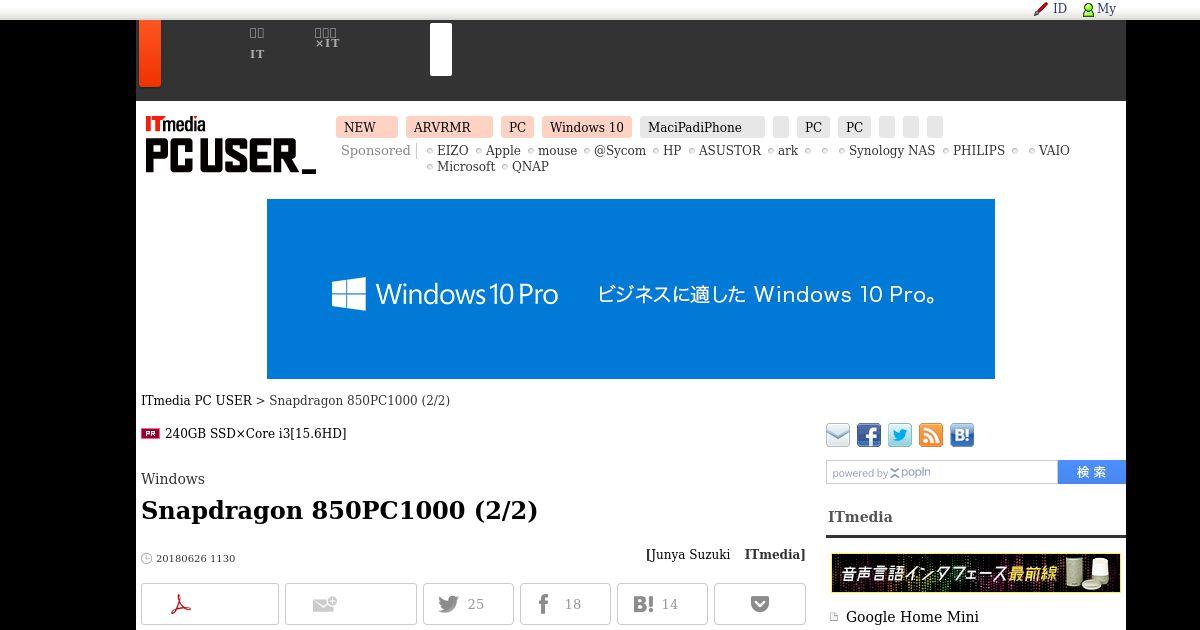Click the popIn search input field
Viewport: 1200px width, 630px height.
(942, 472)
